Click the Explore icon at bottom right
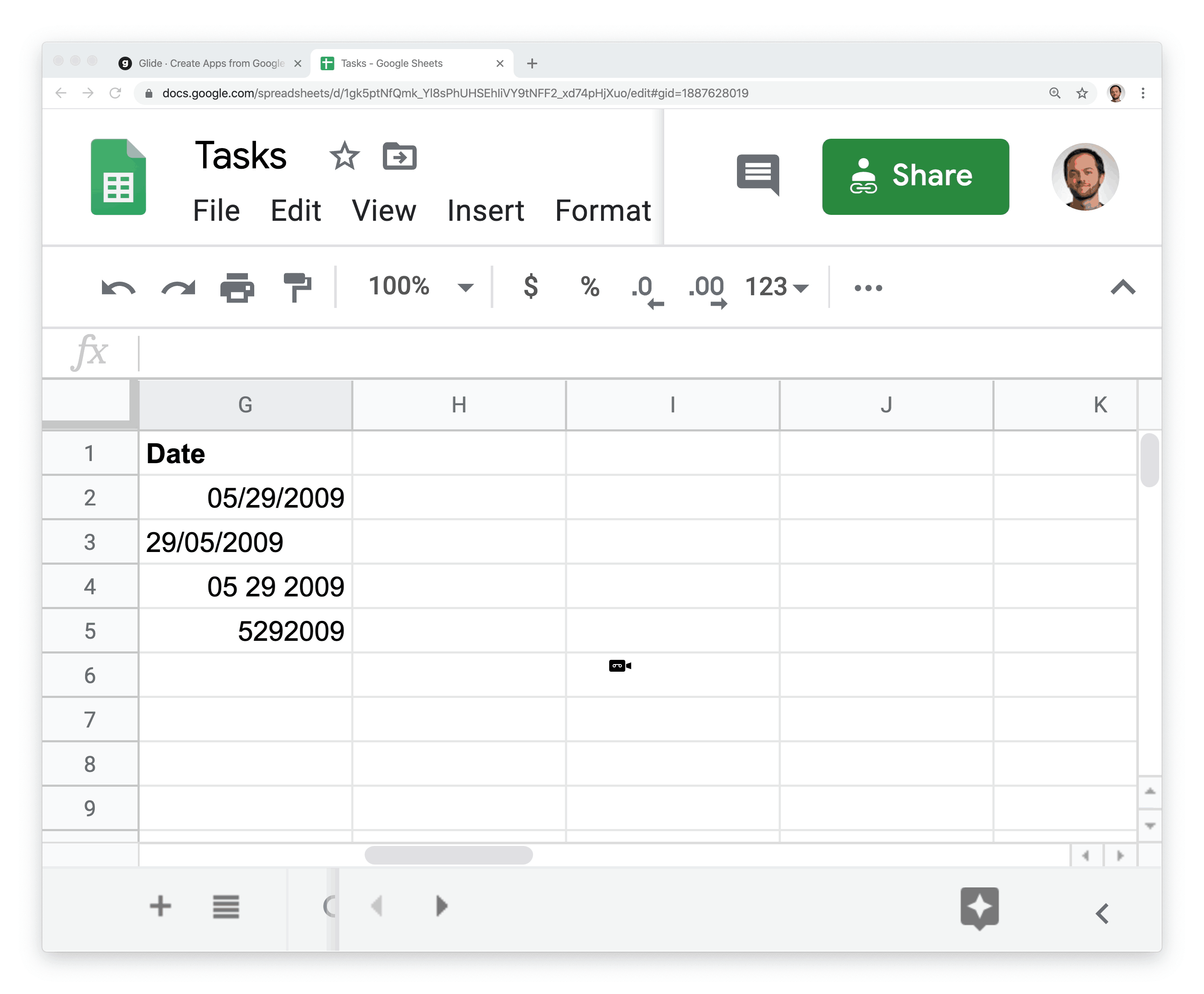 point(979,908)
